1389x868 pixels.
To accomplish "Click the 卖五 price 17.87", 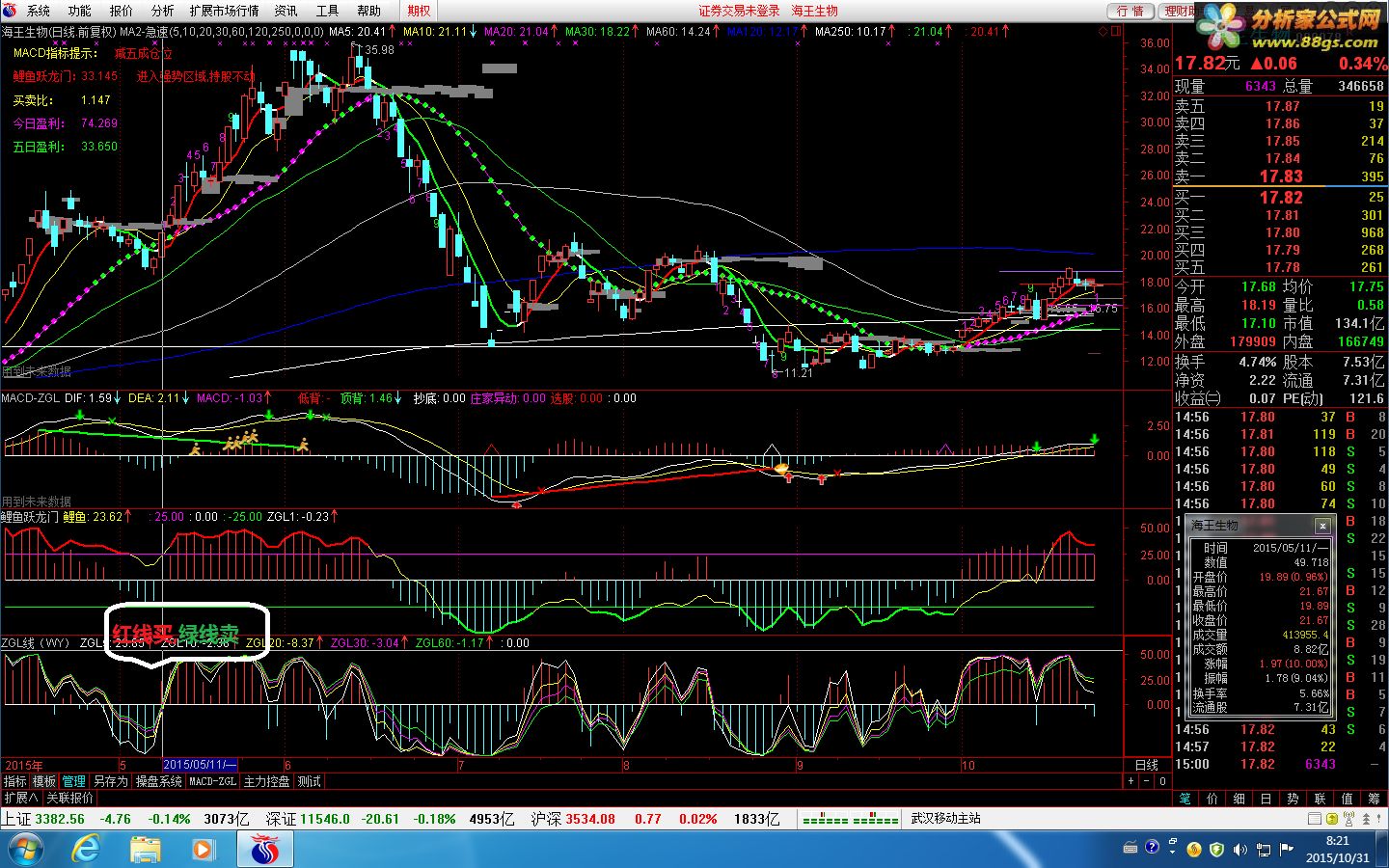I will click(x=1283, y=106).
